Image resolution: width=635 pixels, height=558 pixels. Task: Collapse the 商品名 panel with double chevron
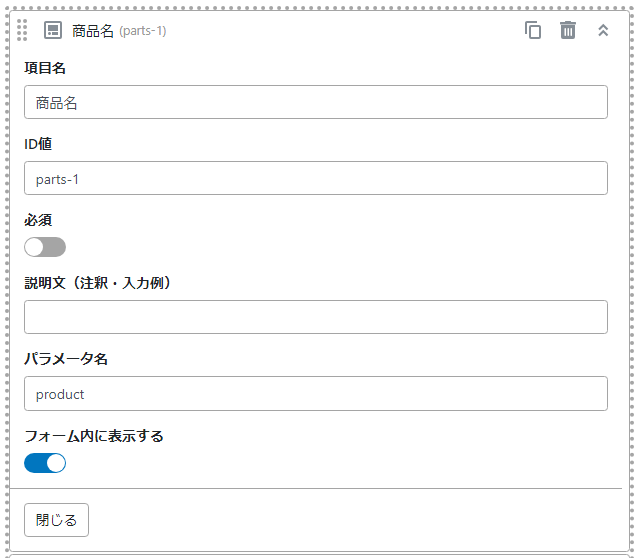[x=603, y=30]
